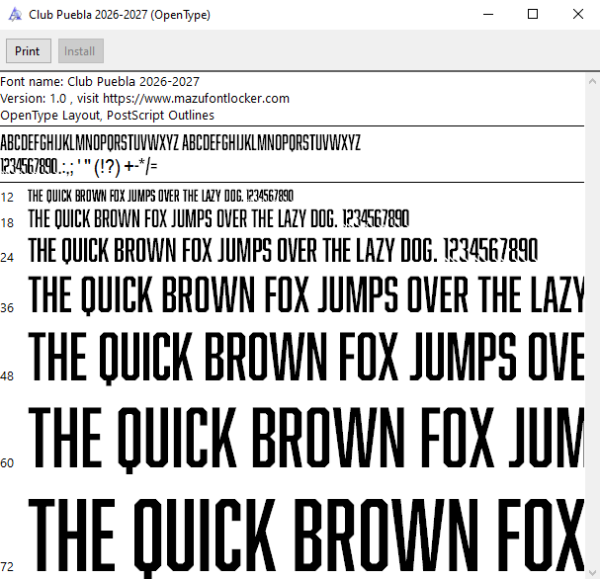Close the Club Puebla font viewer
600x579 pixels.
click(x=578, y=15)
